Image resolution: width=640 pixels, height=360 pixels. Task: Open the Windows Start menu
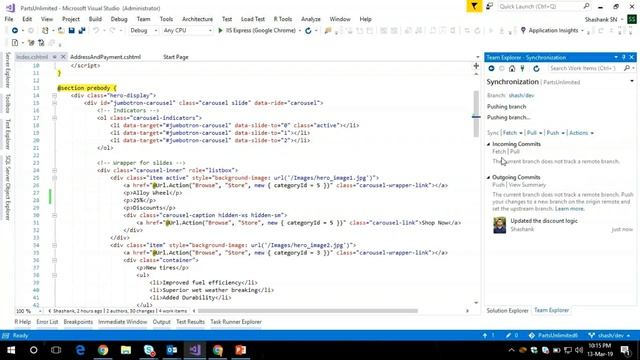click(11, 350)
